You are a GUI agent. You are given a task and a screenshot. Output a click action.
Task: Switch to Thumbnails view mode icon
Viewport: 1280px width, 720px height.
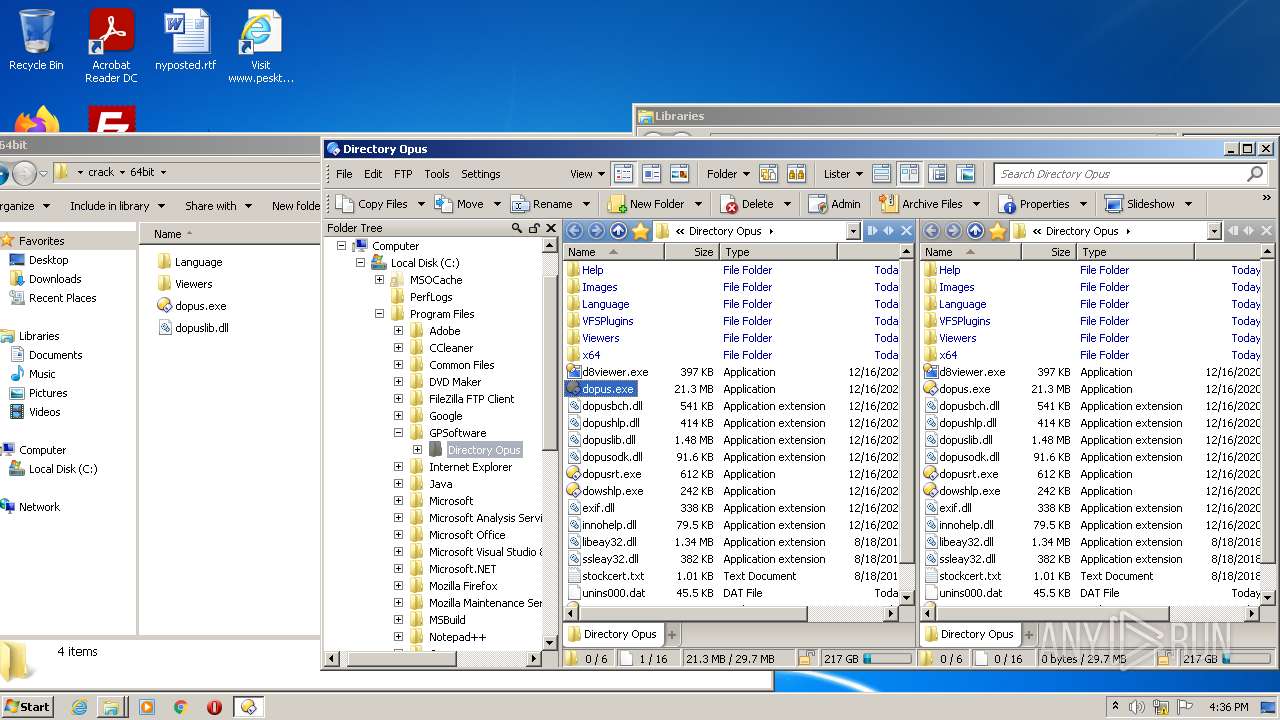pyautogui.click(x=679, y=174)
